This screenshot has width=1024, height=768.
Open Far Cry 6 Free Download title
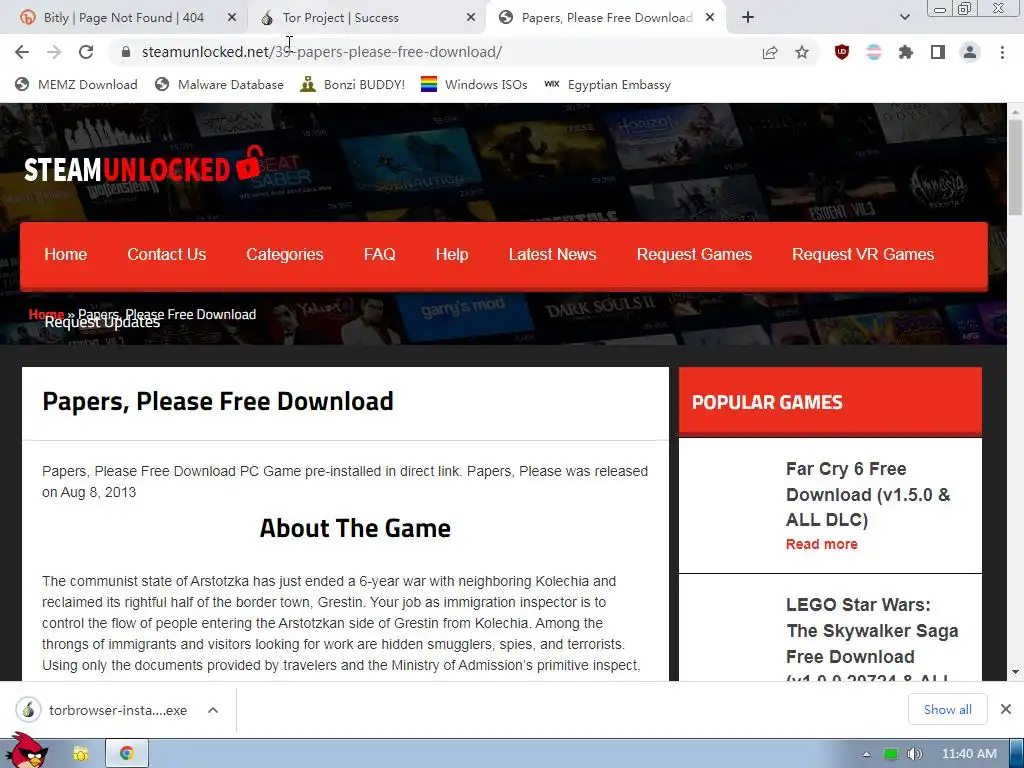point(868,494)
